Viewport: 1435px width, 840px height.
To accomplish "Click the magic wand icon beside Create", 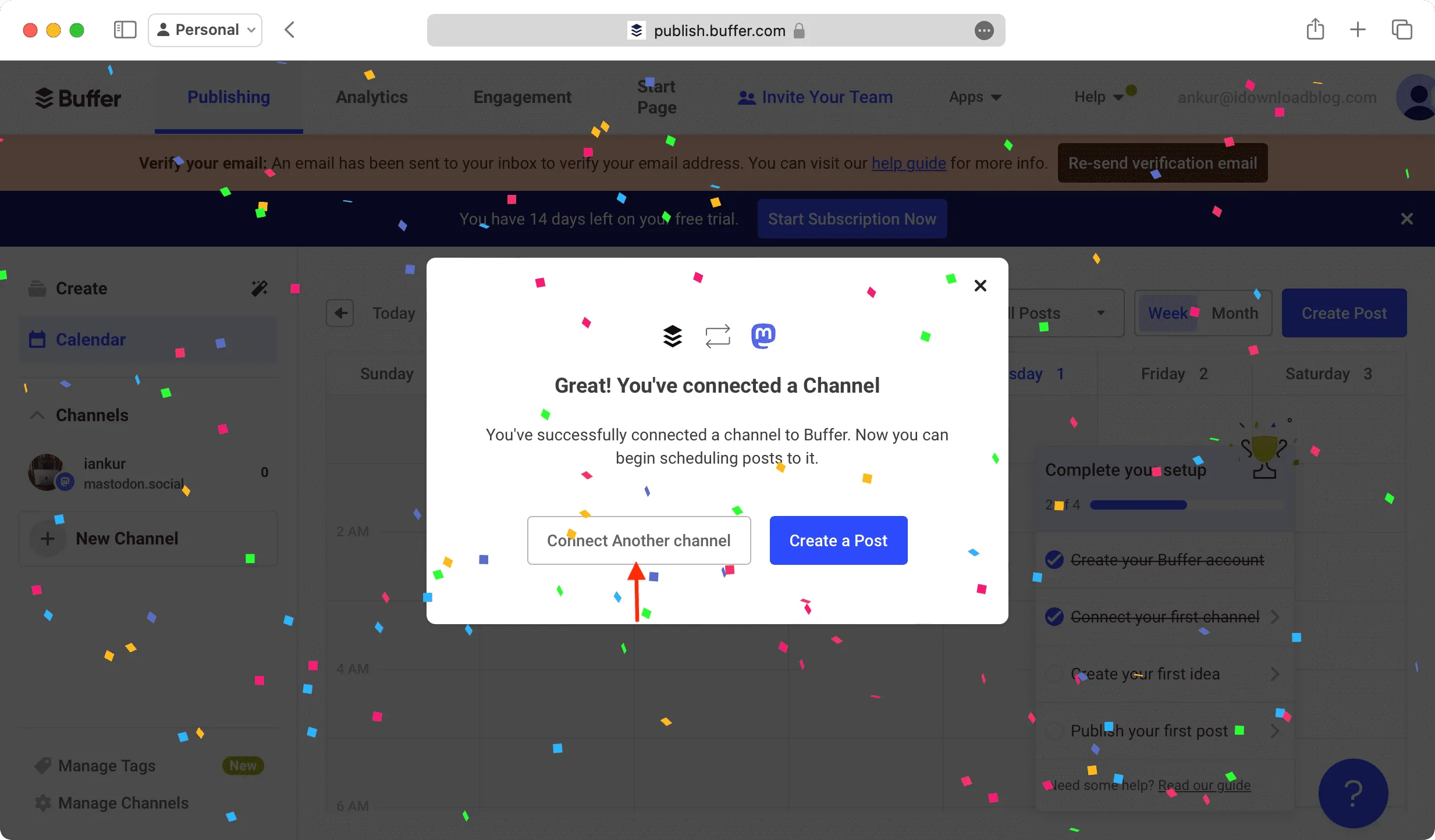I will [260, 288].
